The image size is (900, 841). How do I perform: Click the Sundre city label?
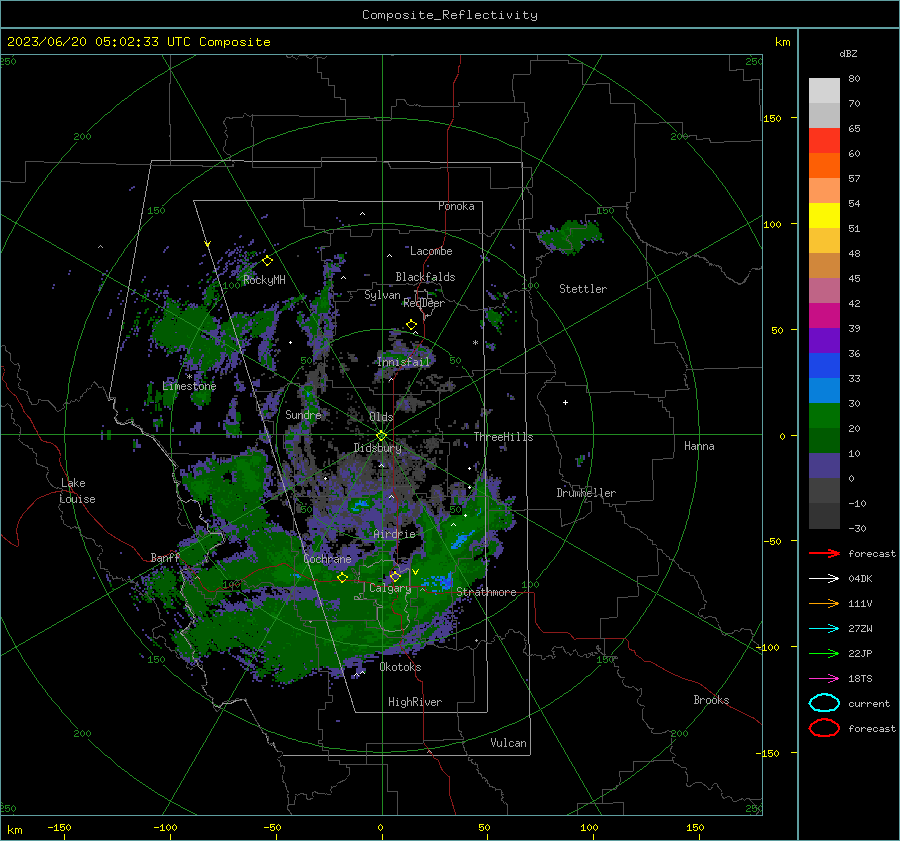point(303,415)
